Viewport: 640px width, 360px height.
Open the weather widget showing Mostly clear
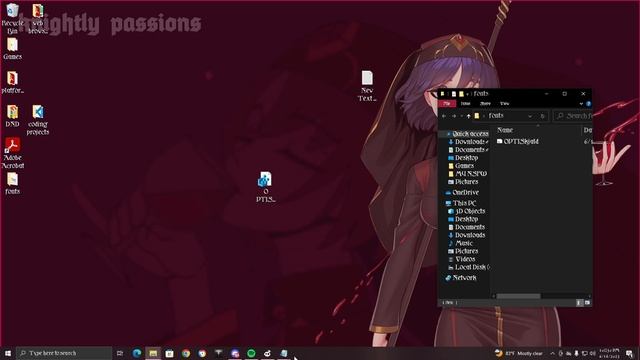519,353
